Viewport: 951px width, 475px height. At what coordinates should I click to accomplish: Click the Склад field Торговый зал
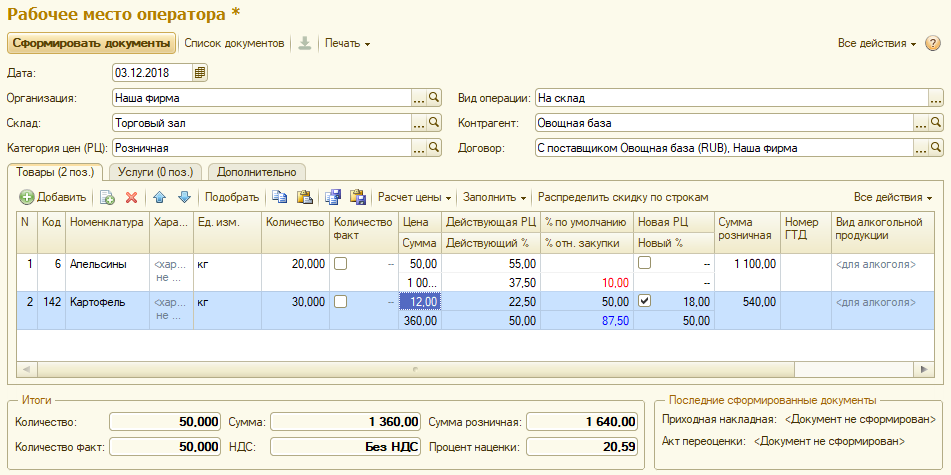tap(262, 123)
